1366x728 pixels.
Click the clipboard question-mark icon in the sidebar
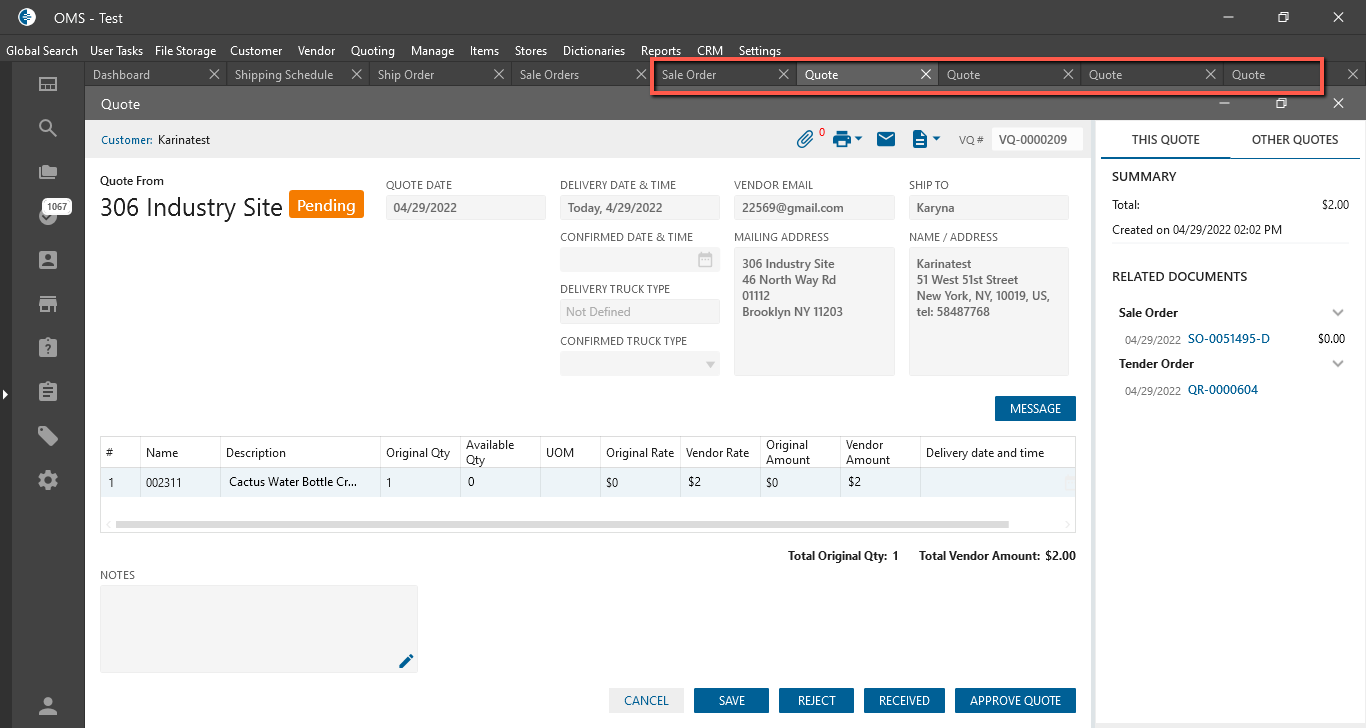(x=48, y=347)
